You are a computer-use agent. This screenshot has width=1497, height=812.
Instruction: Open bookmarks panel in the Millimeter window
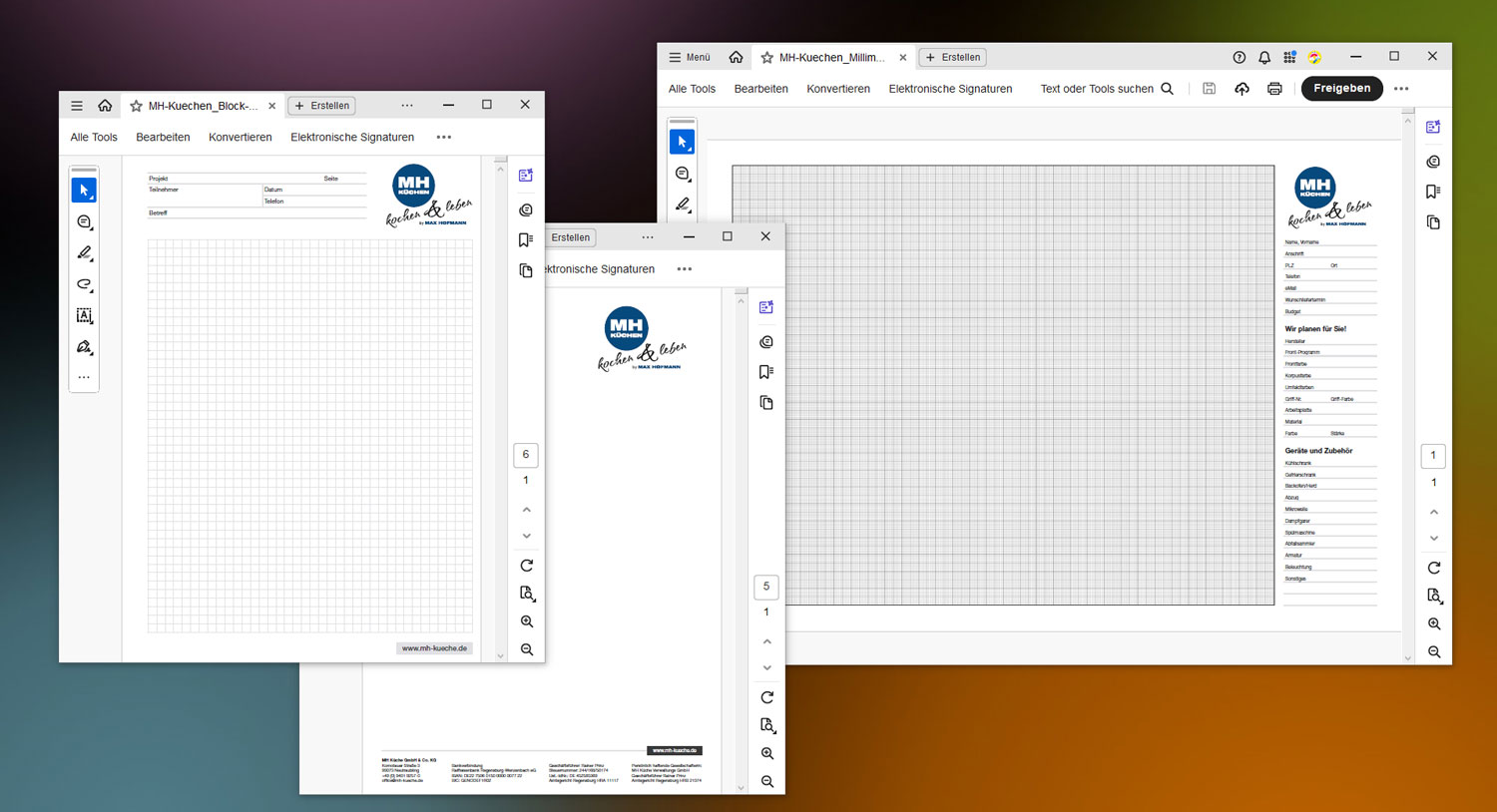coord(1433,192)
